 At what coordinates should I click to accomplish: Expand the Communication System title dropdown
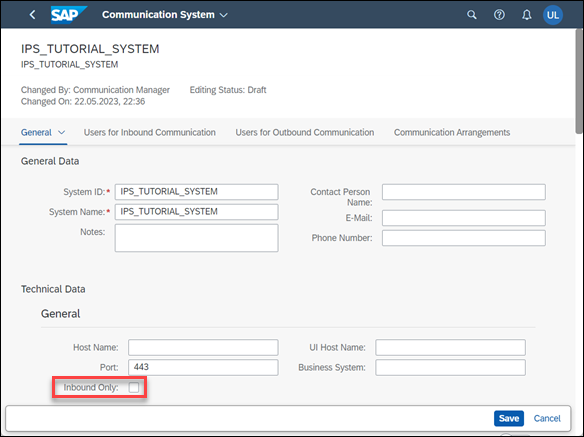(x=223, y=15)
